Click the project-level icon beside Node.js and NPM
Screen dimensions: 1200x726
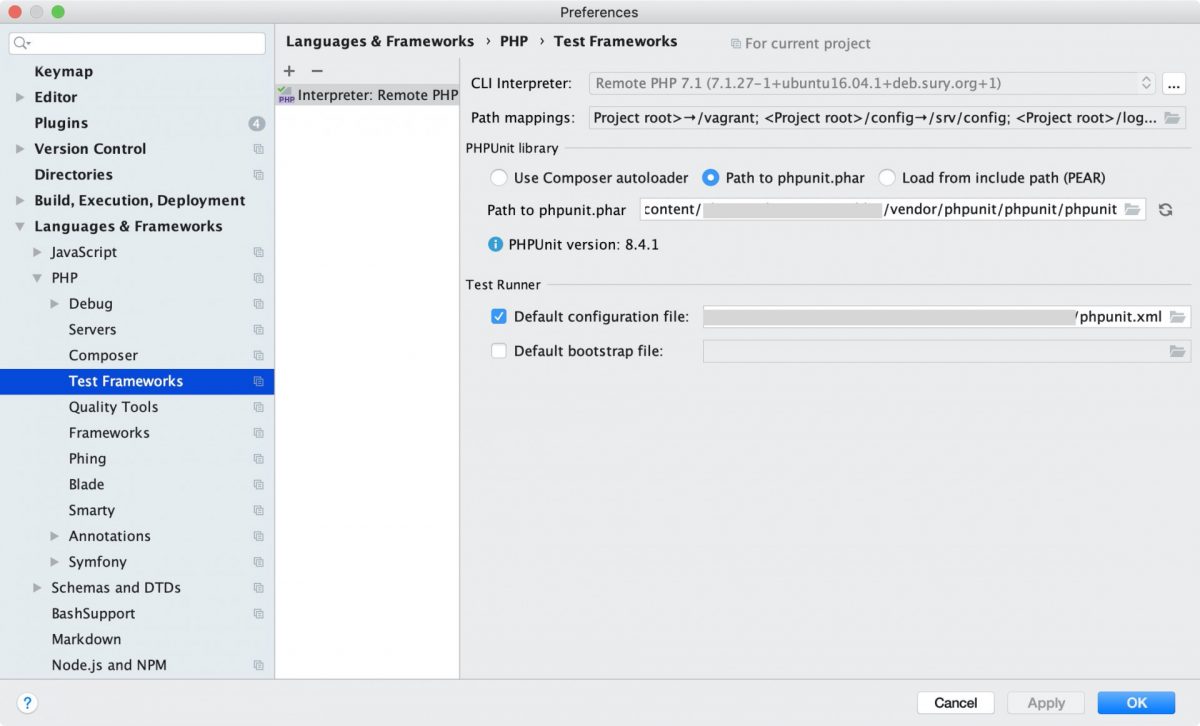point(258,666)
